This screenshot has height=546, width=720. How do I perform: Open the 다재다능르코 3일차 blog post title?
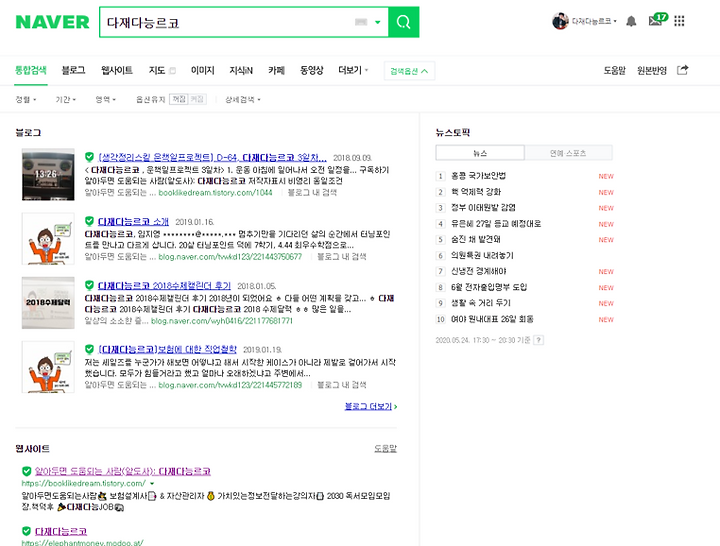pos(213,158)
